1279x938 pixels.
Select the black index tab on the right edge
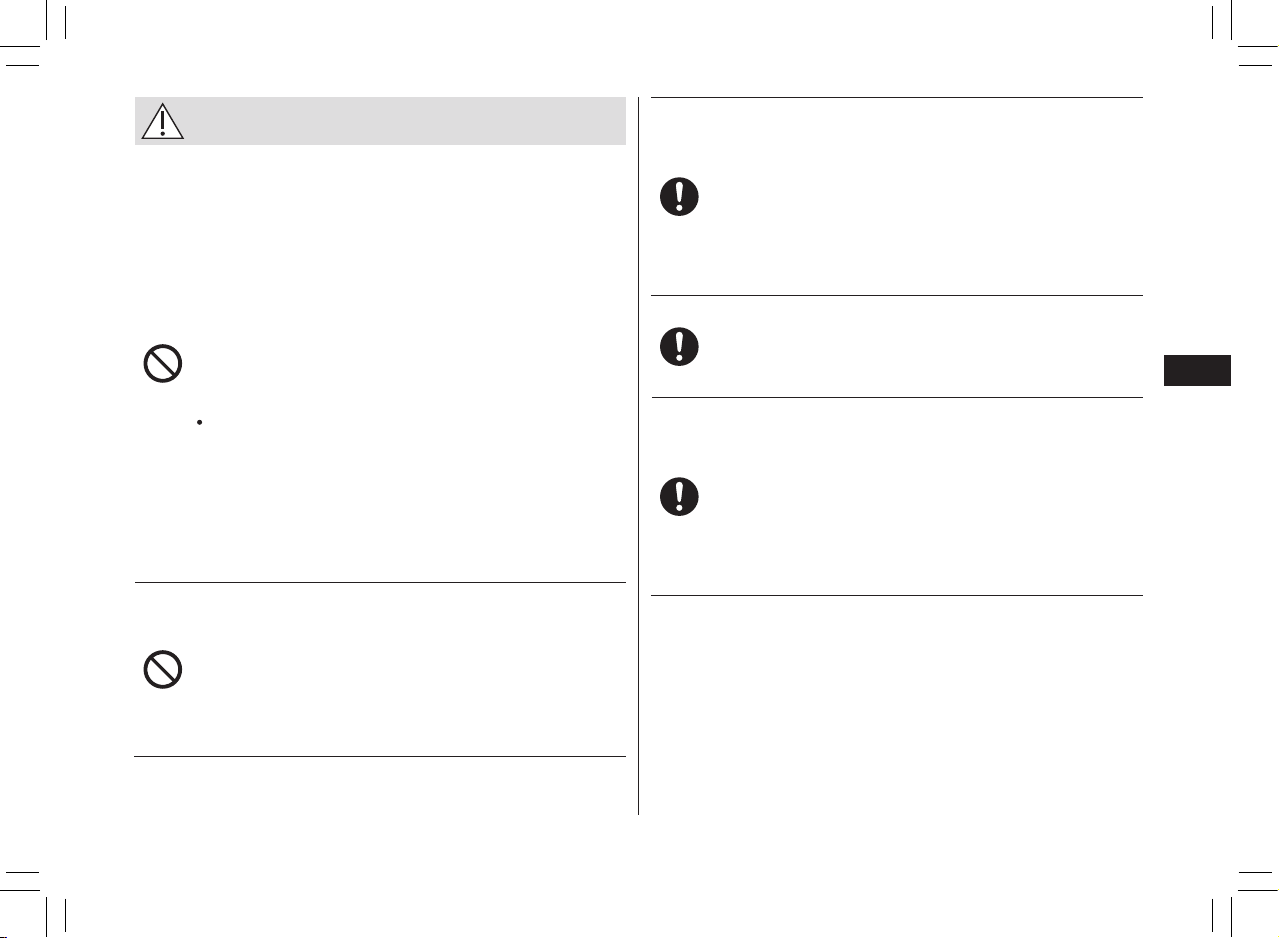(1198, 370)
